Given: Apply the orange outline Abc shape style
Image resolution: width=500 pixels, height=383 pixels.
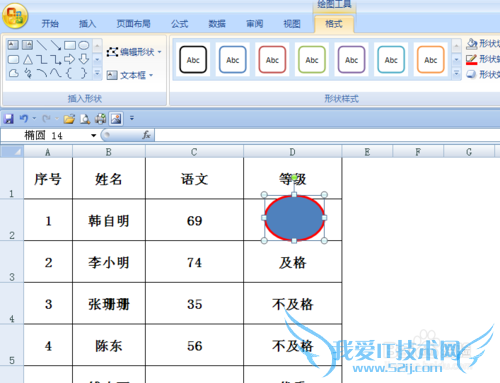Looking at the screenshot, I should click(431, 60).
